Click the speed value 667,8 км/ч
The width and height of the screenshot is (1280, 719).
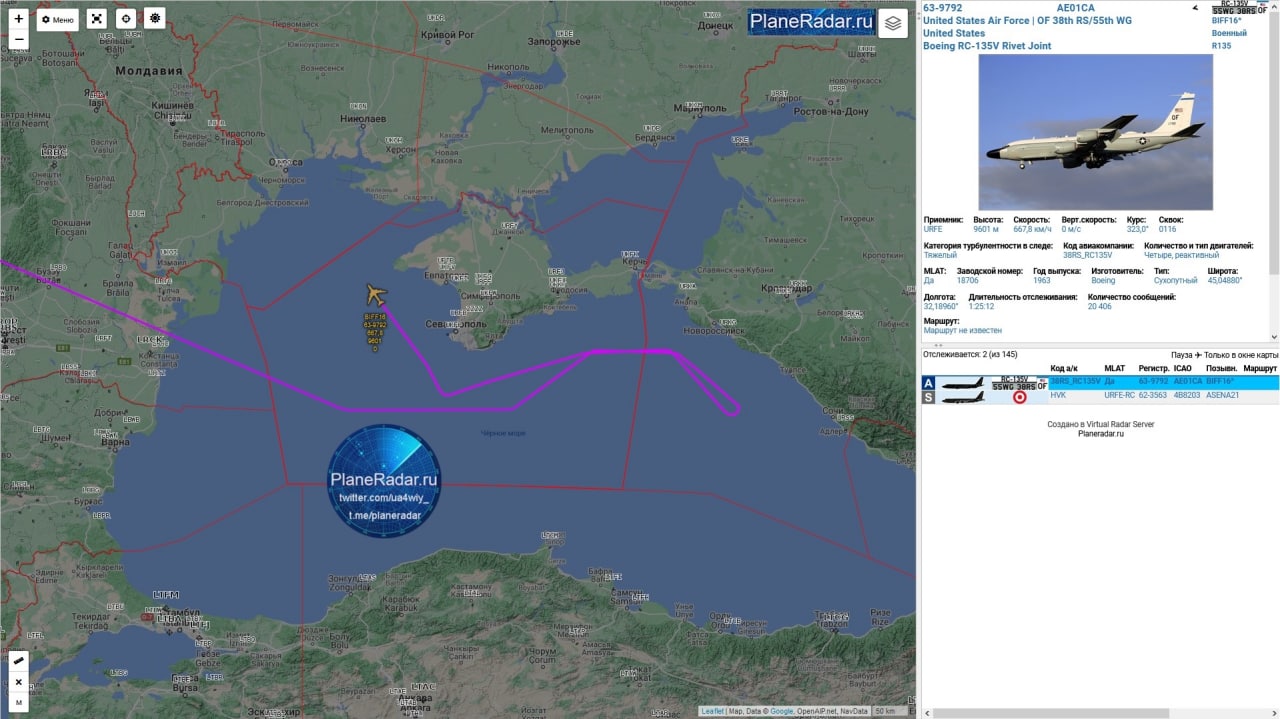[x=1032, y=229]
